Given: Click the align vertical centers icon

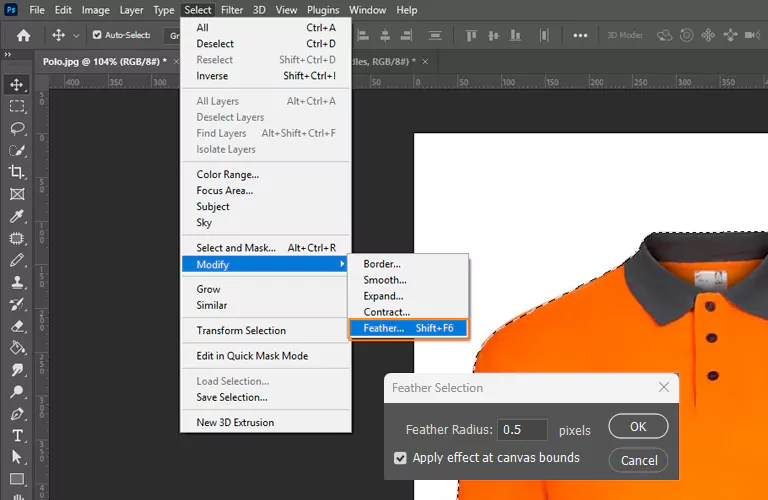Looking at the screenshot, I should click(x=493, y=35).
